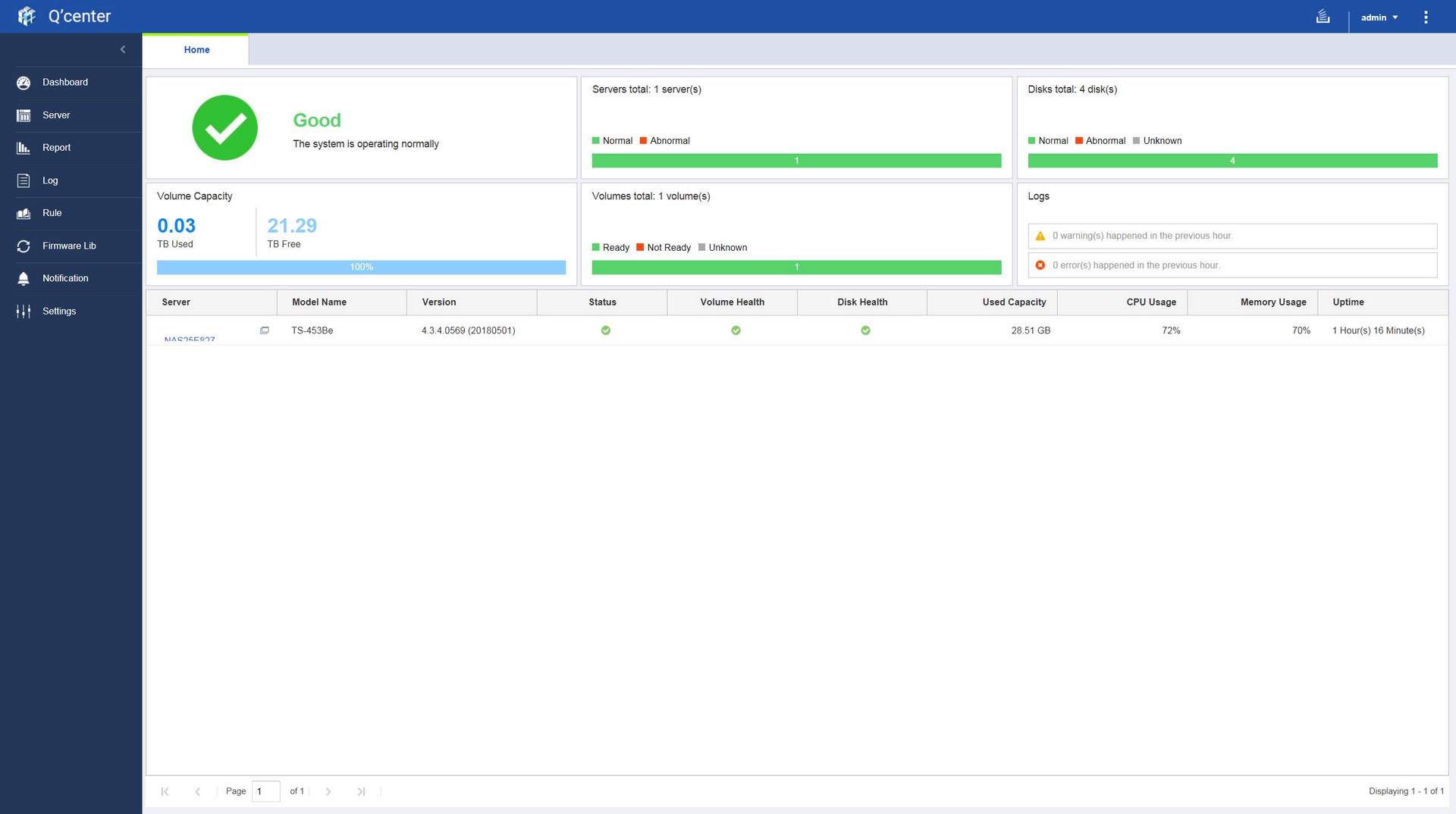Sort by Volume Health column
Image resolution: width=1456 pixels, height=814 pixels.
732,302
